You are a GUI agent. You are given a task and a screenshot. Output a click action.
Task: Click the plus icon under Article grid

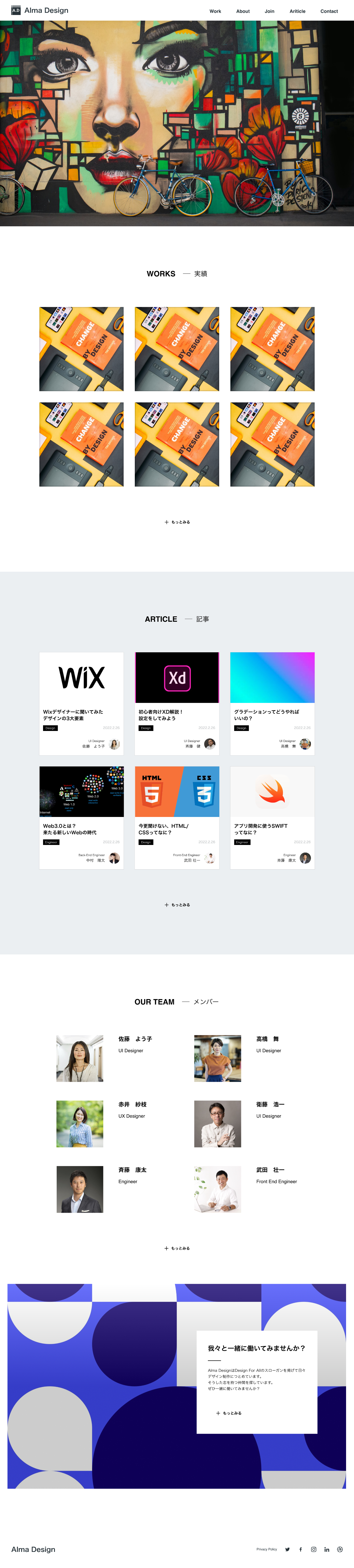[166, 905]
